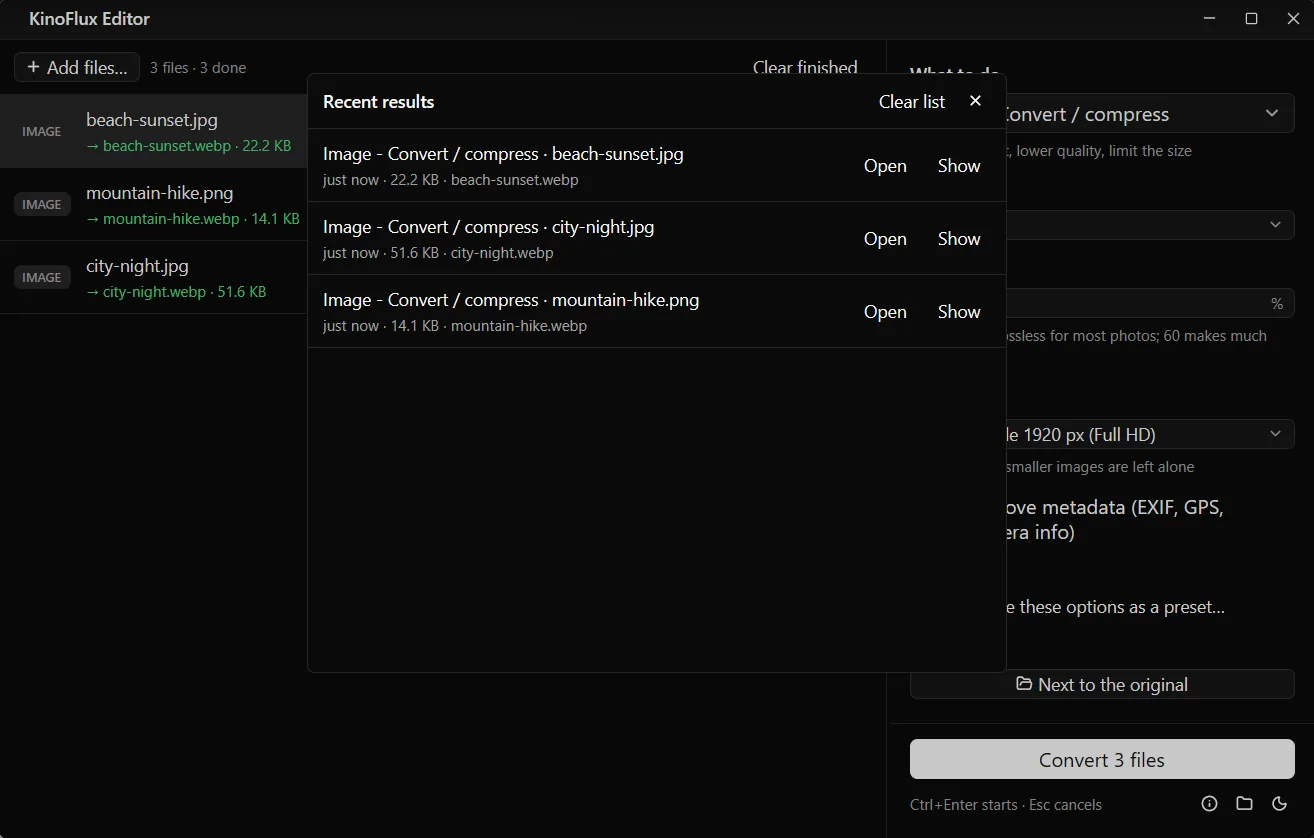Open beach-sunset.jpg result
This screenshot has height=838, width=1314.
coord(885,166)
